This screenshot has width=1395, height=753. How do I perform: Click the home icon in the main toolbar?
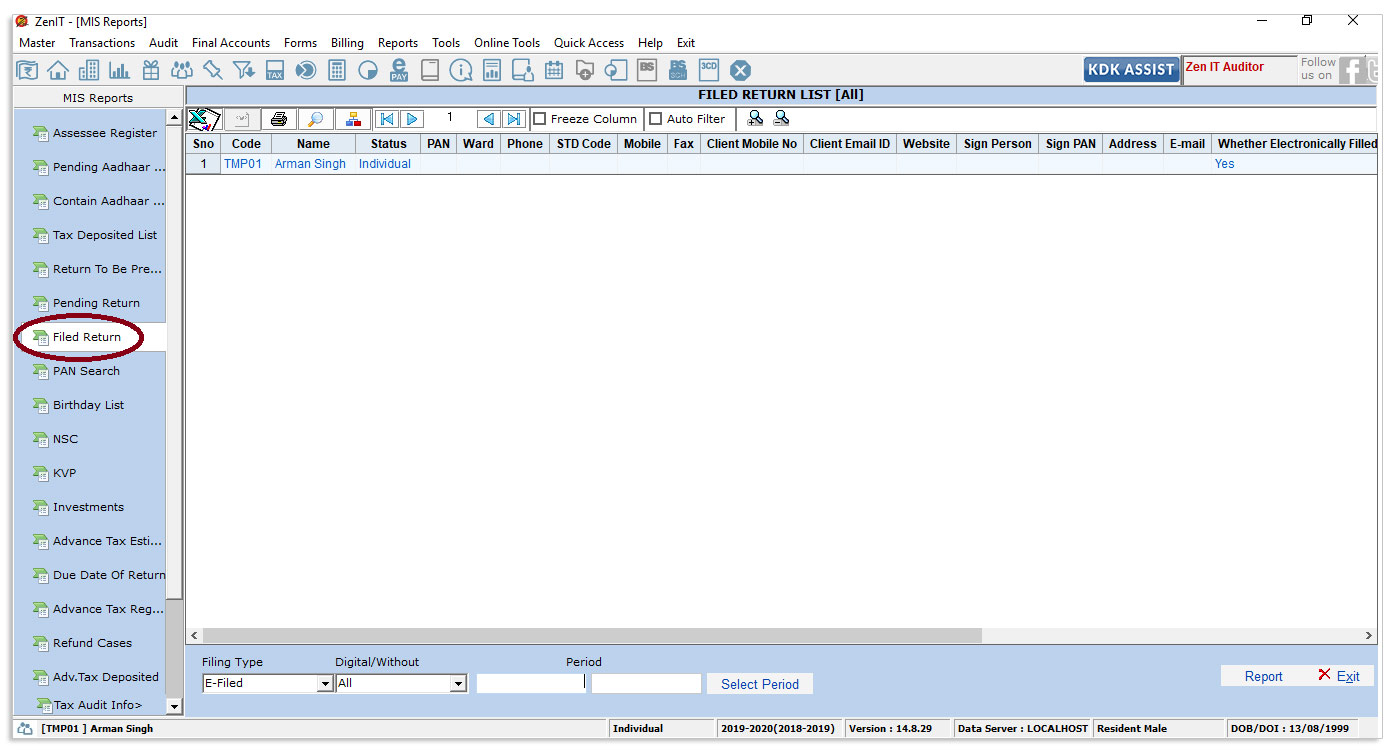pos(58,70)
